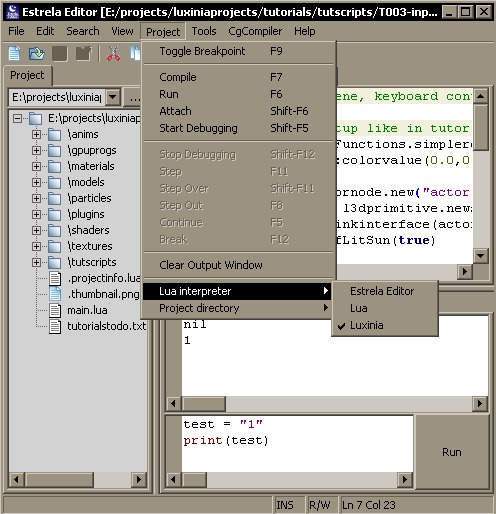Expand the \models tree node
This screenshot has width=496, height=514.
[x=36, y=182]
